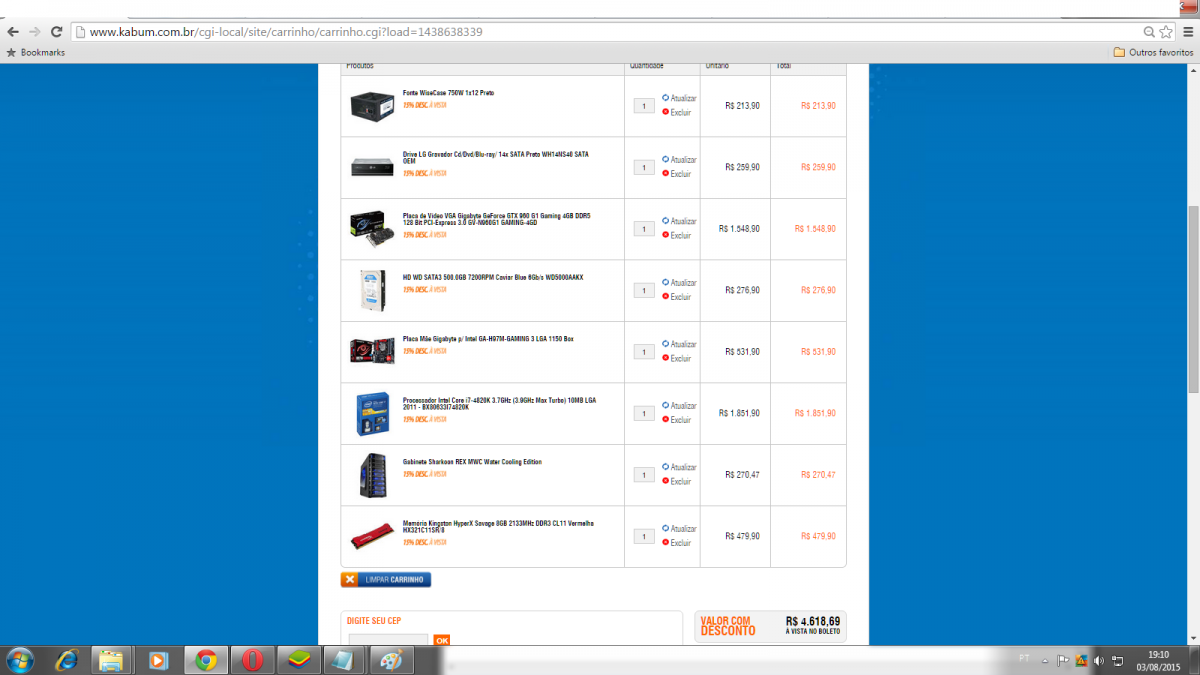Click the Limpar Carrinho button

(x=386, y=579)
